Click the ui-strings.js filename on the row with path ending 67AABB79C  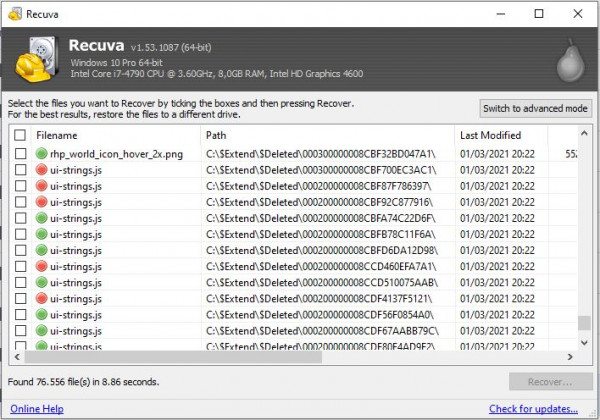(x=76, y=331)
